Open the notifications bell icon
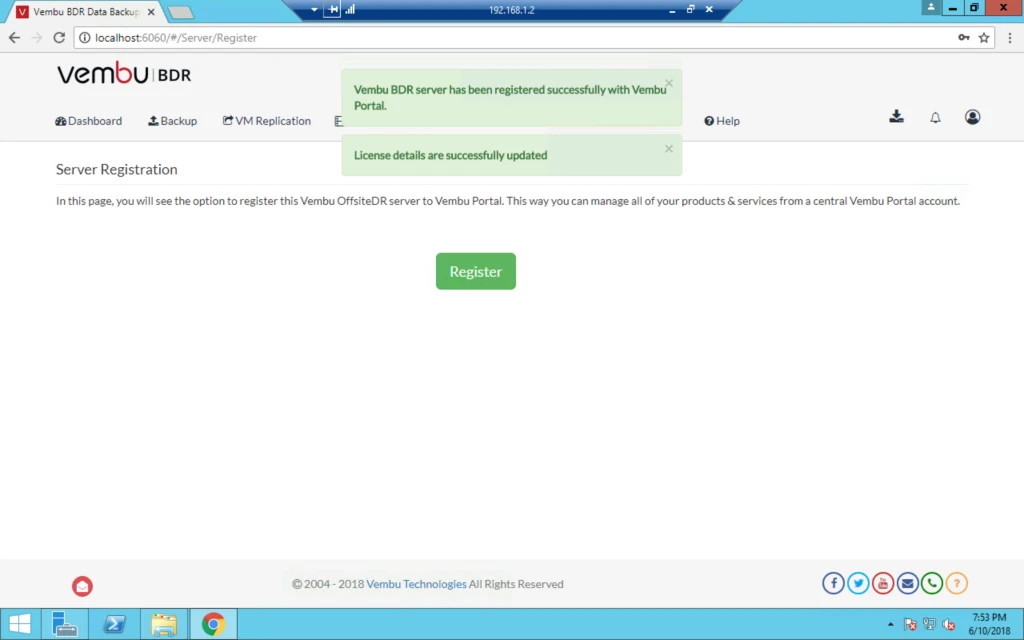This screenshot has height=640, width=1024. 935,118
